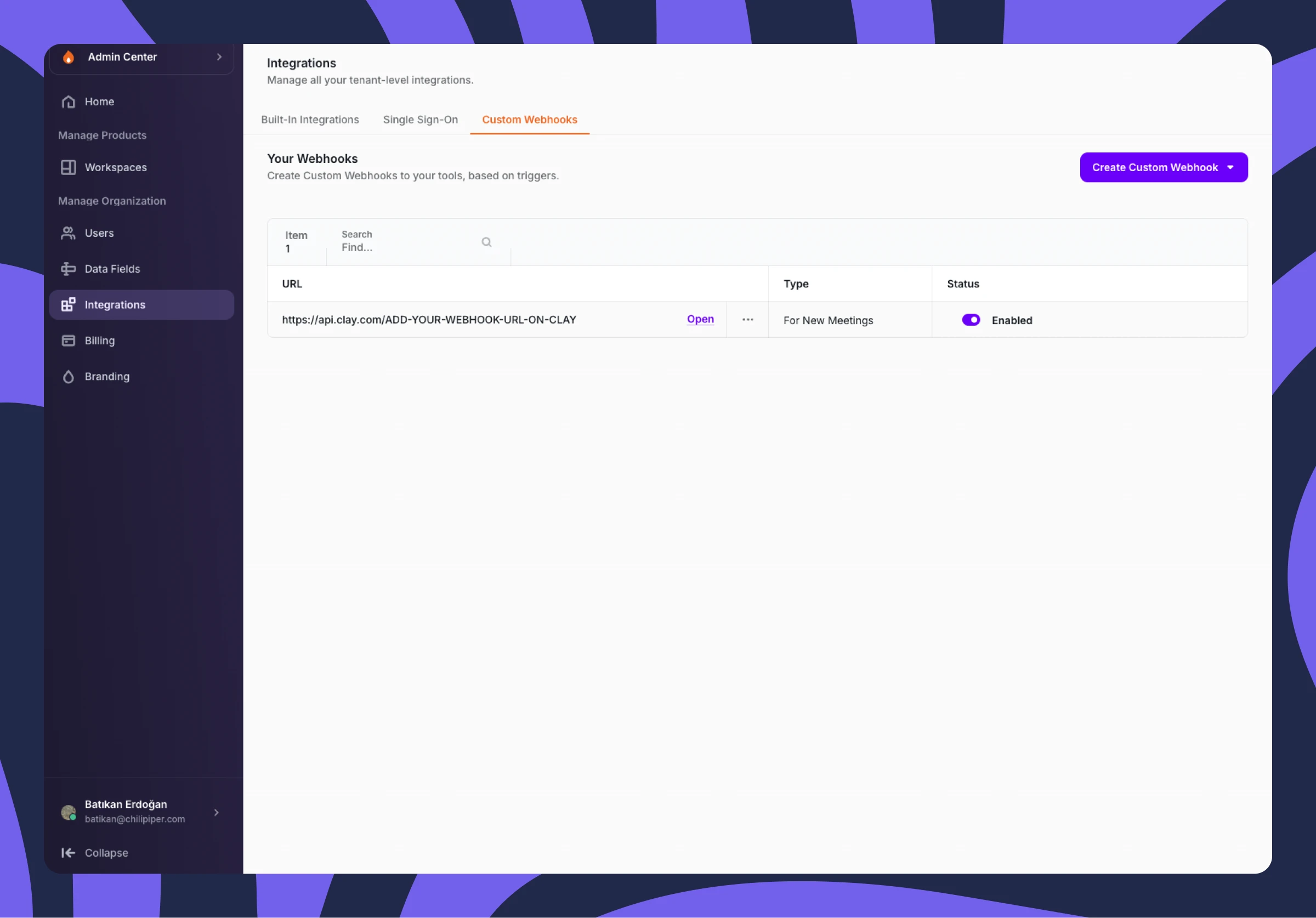Switch to the Single Sign-On tab

click(420, 120)
